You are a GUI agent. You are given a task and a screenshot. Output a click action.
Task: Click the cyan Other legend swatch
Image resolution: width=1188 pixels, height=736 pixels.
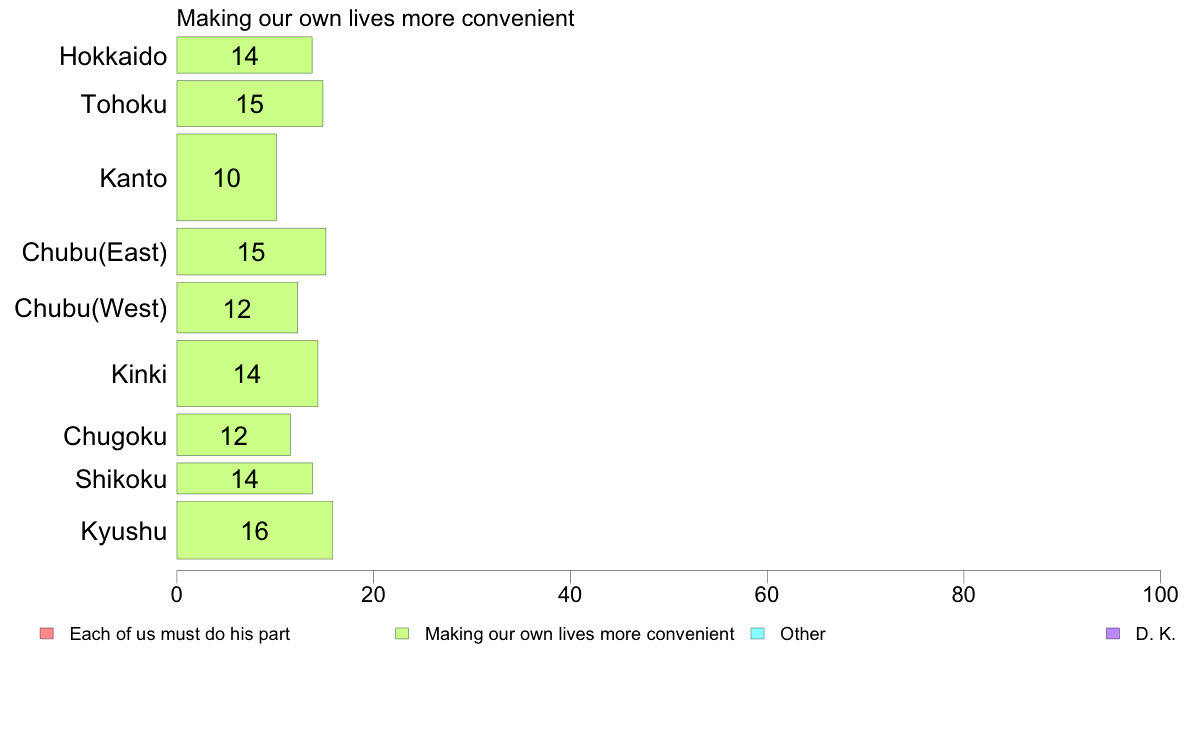click(757, 634)
